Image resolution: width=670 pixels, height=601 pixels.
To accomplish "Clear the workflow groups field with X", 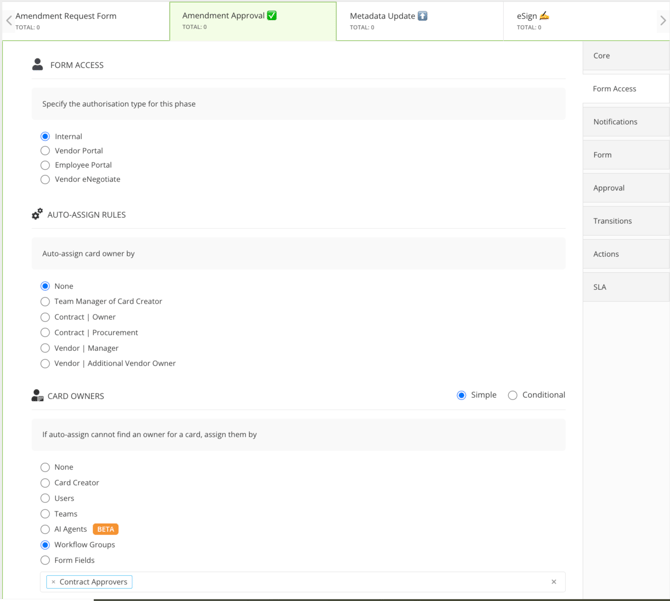I will pos(554,582).
